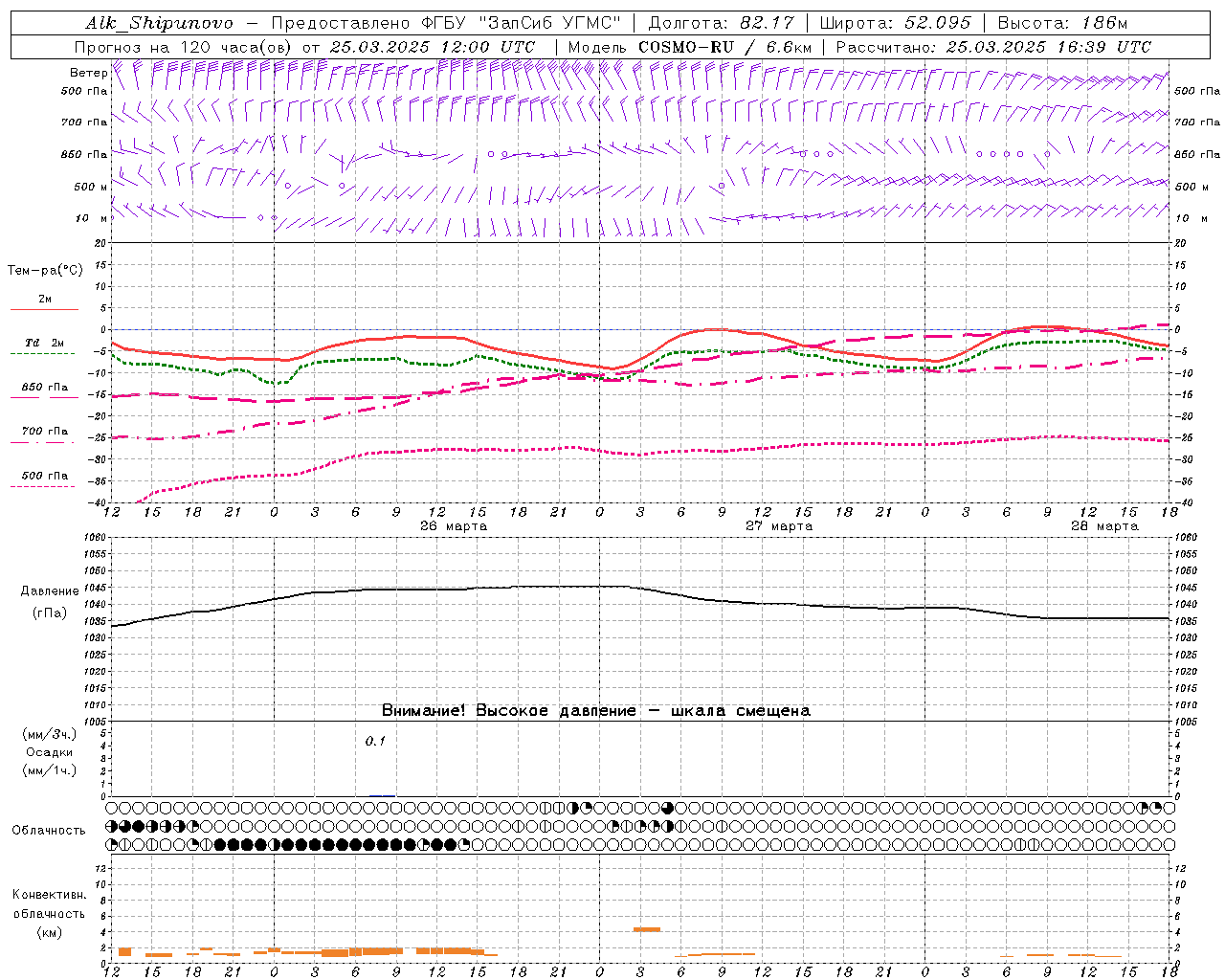Click the dashed line sample under Td 2м
Viewport: 1225px width, 980px height.
click(43, 354)
